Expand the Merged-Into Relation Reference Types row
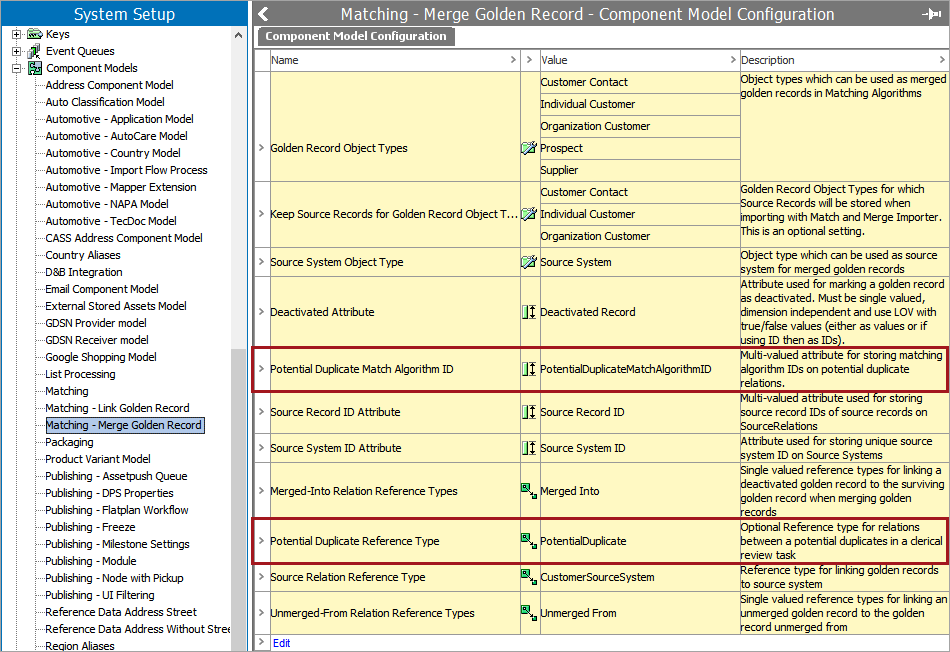The image size is (950, 652). point(261,491)
